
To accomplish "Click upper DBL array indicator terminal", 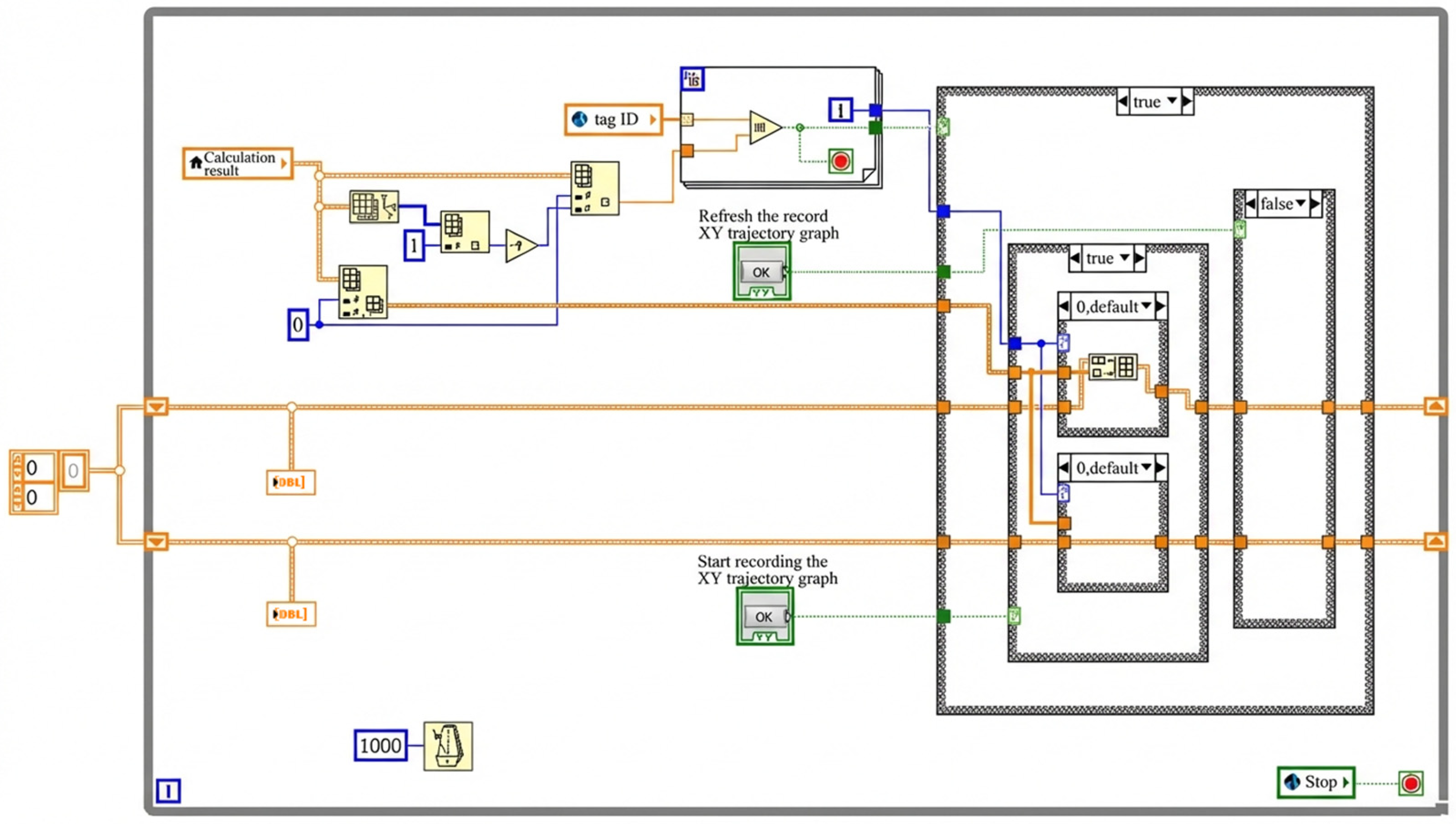I will click(x=291, y=482).
